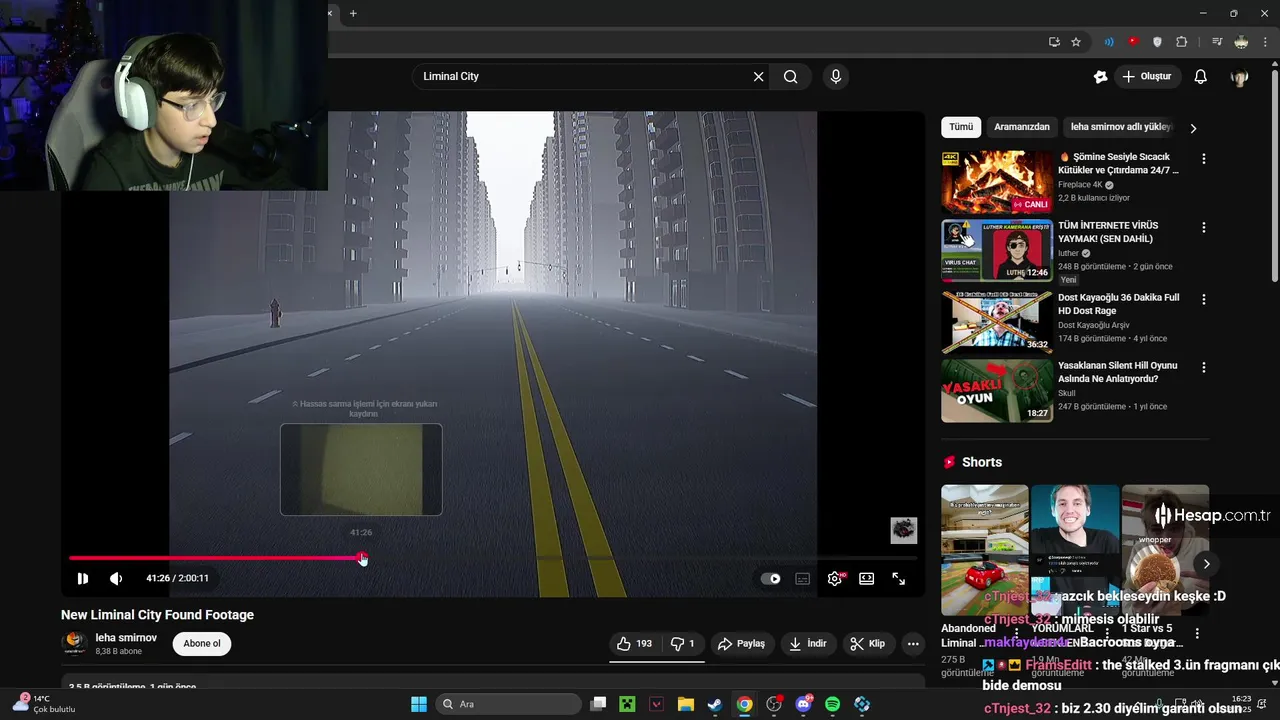Open Discord from the taskbar
1280x720 pixels.
(803, 704)
